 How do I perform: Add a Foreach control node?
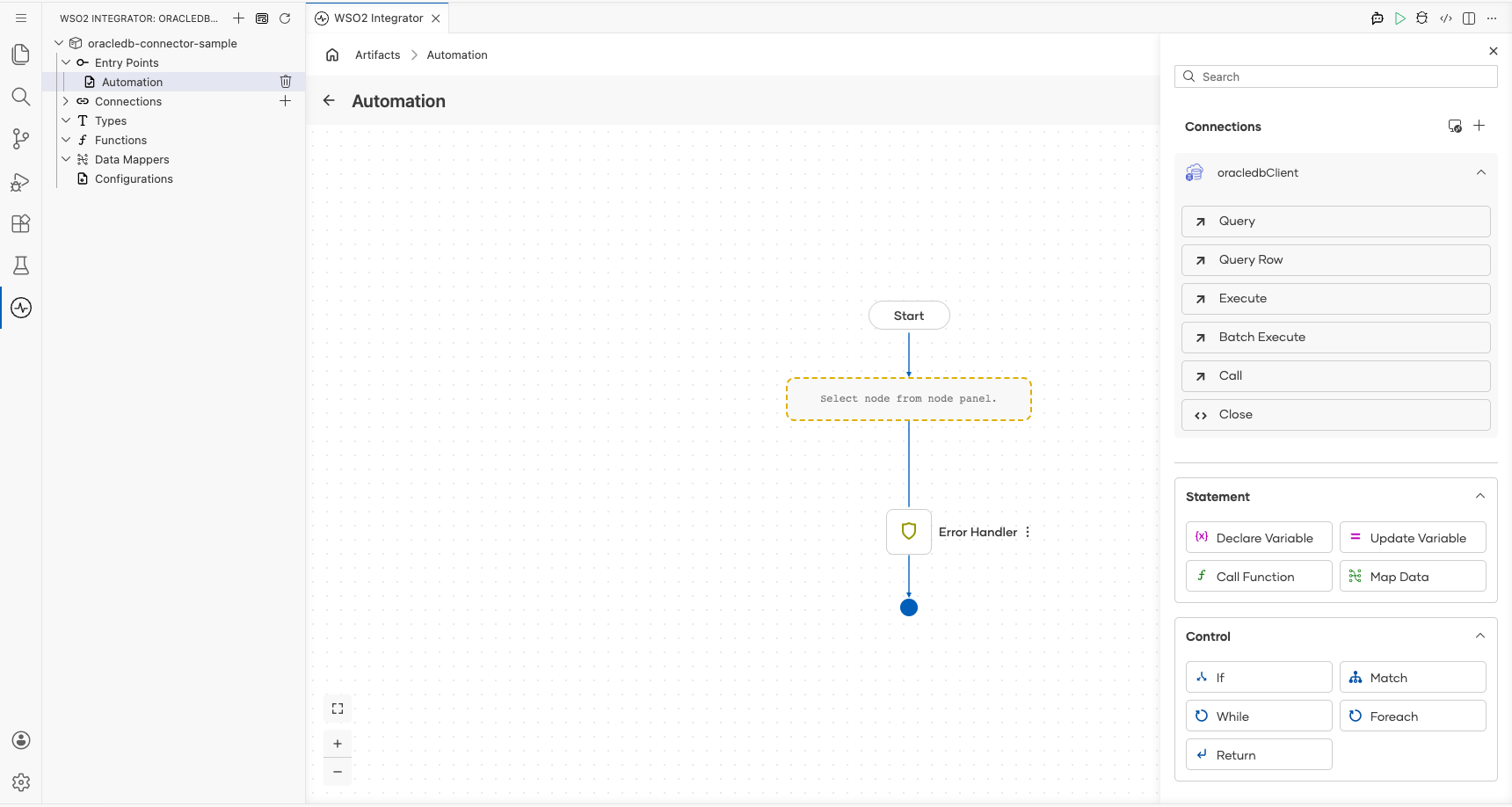[x=1413, y=716]
